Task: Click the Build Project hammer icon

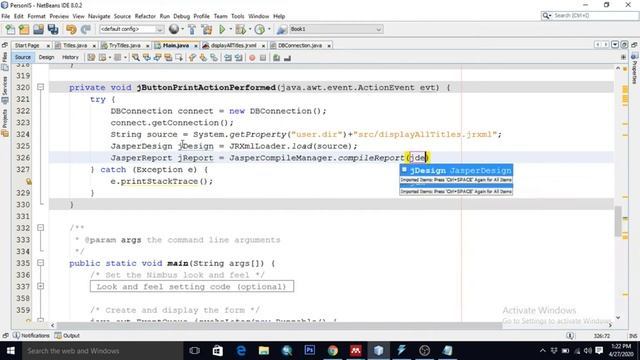Action: [192, 29]
